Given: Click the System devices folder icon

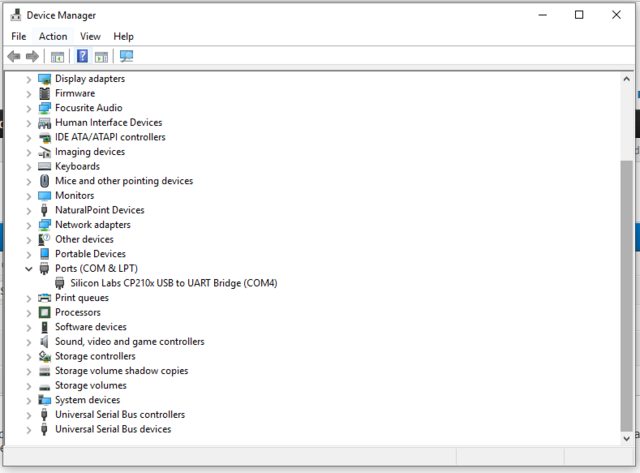Looking at the screenshot, I should [44, 400].
